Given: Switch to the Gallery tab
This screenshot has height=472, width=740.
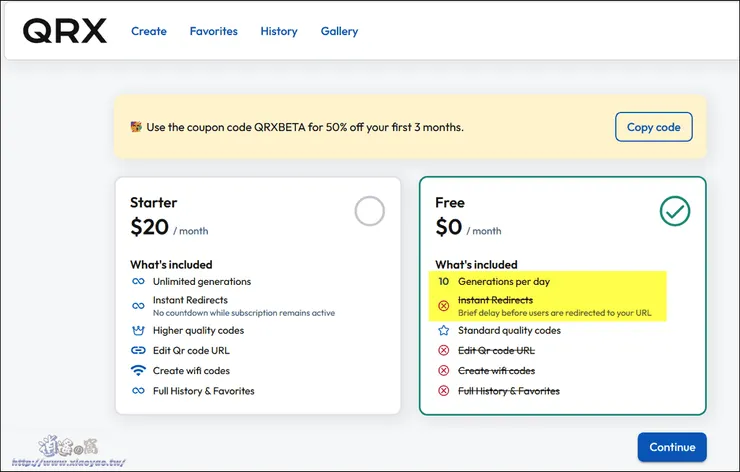Looking at the screenshot, I should pyautogui.click(x=339, y=31).
